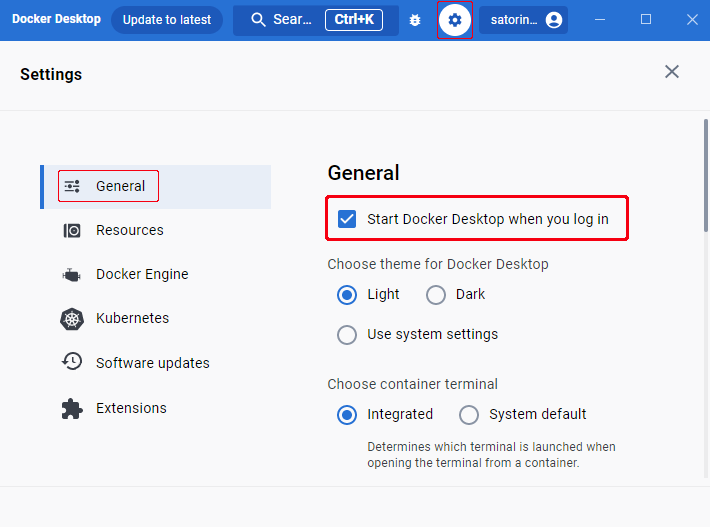Click the Docker Engine icon

[x=72, y=274]
